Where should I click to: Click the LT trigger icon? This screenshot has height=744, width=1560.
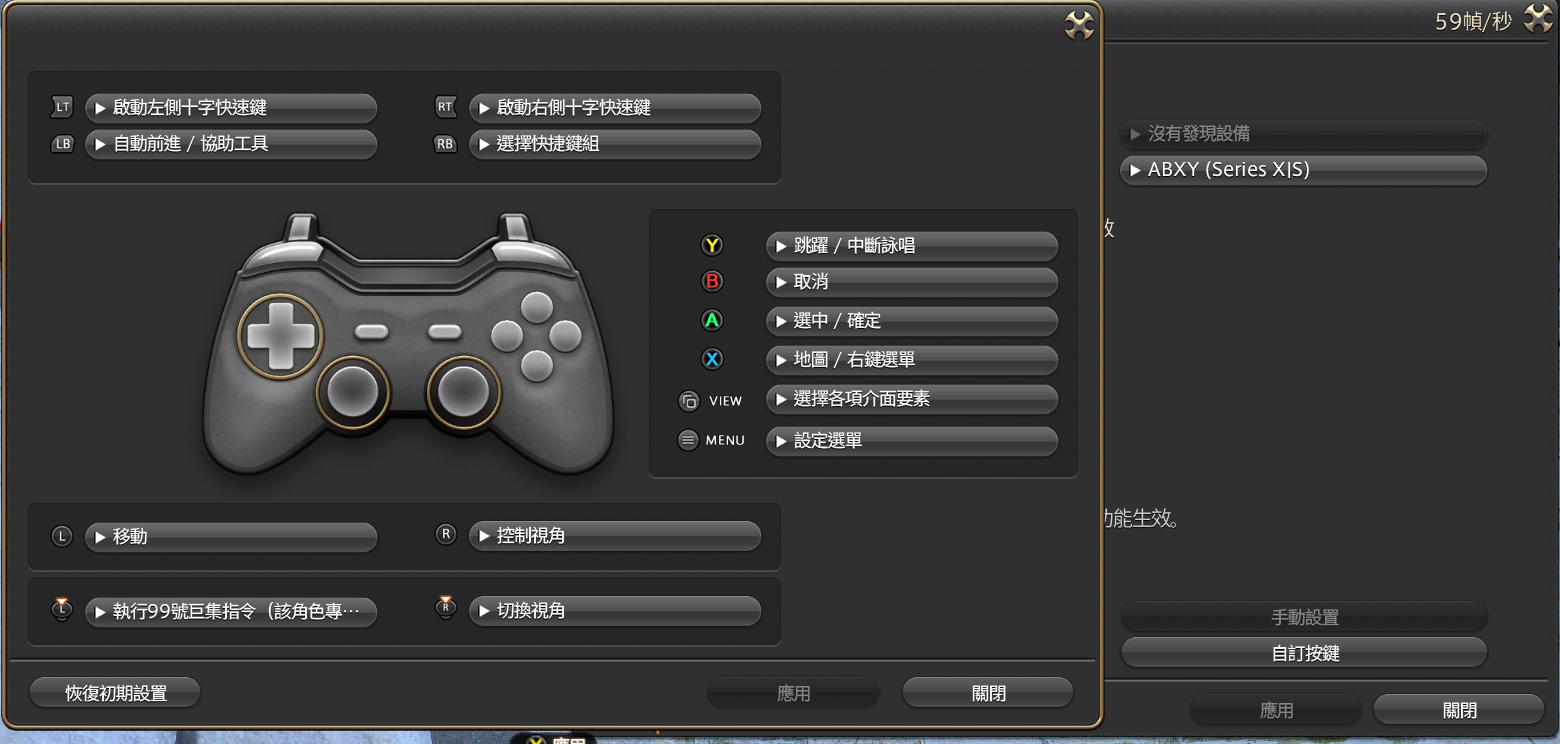[x=62, y=107]
